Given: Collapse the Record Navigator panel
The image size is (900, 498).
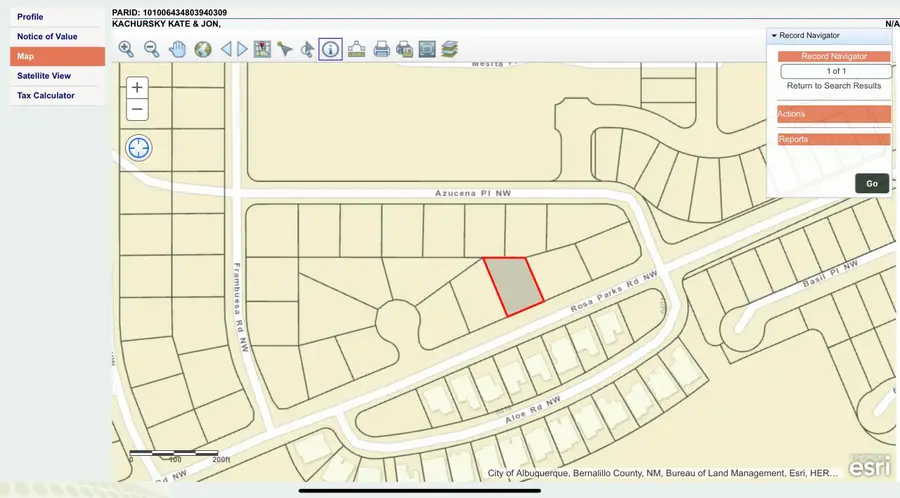Looking at the screenshot, I should [x=774, y=35].
